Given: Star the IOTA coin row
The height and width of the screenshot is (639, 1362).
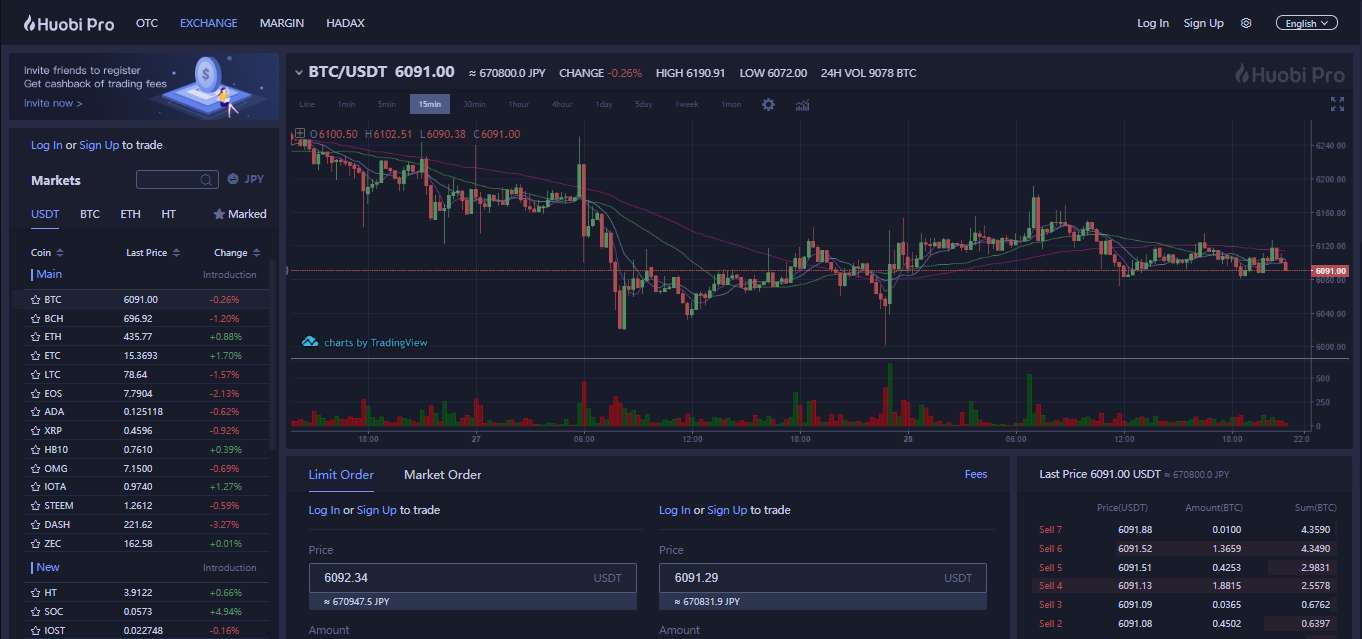Looking at the screenshot, I should (36, 487).
